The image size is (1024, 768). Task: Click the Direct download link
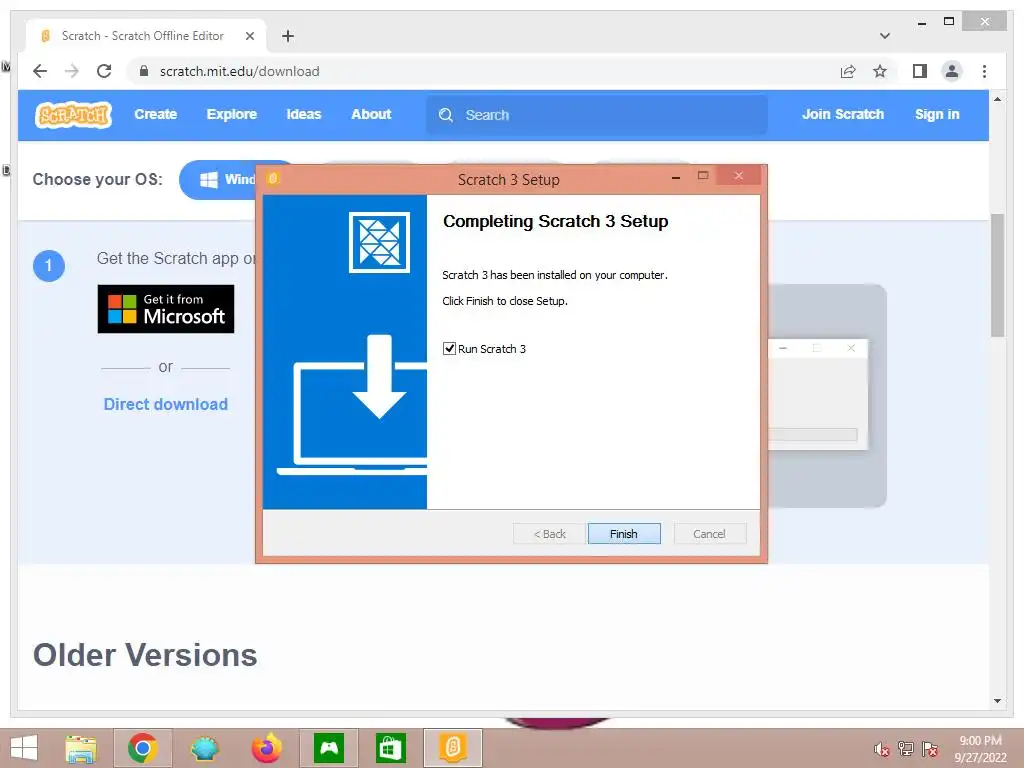(x=166, y=404)
